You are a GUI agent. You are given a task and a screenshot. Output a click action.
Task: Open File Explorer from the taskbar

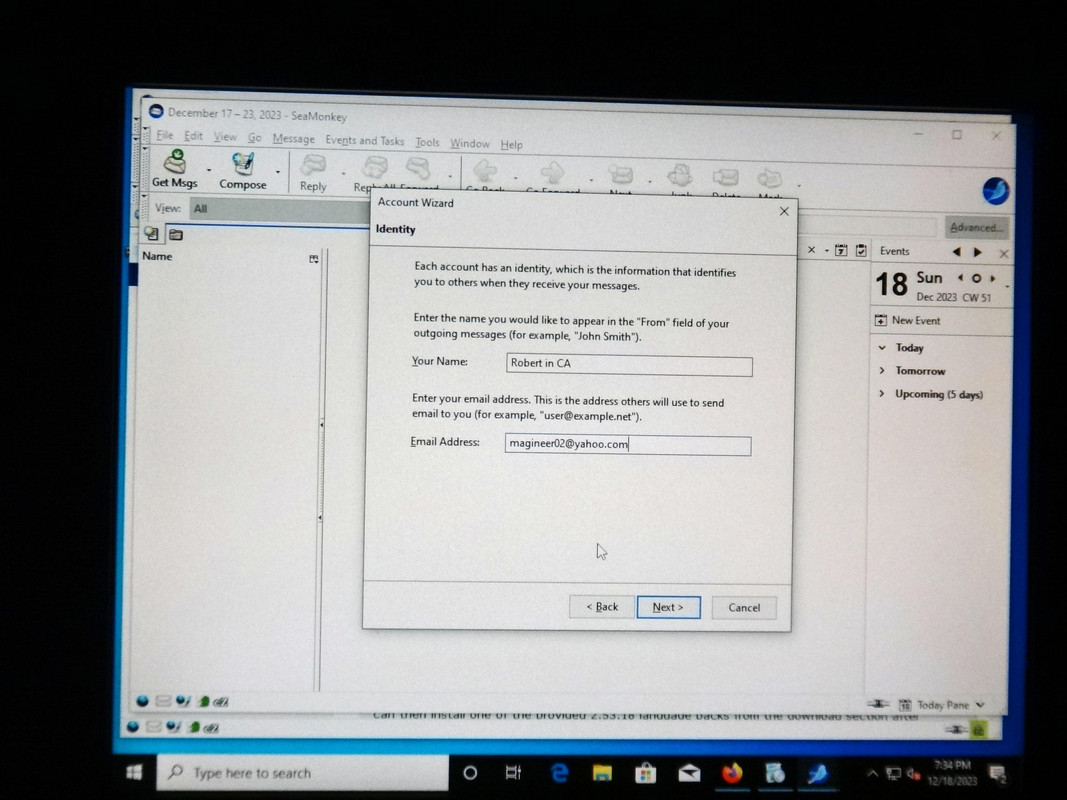click(x=602, y=773)
